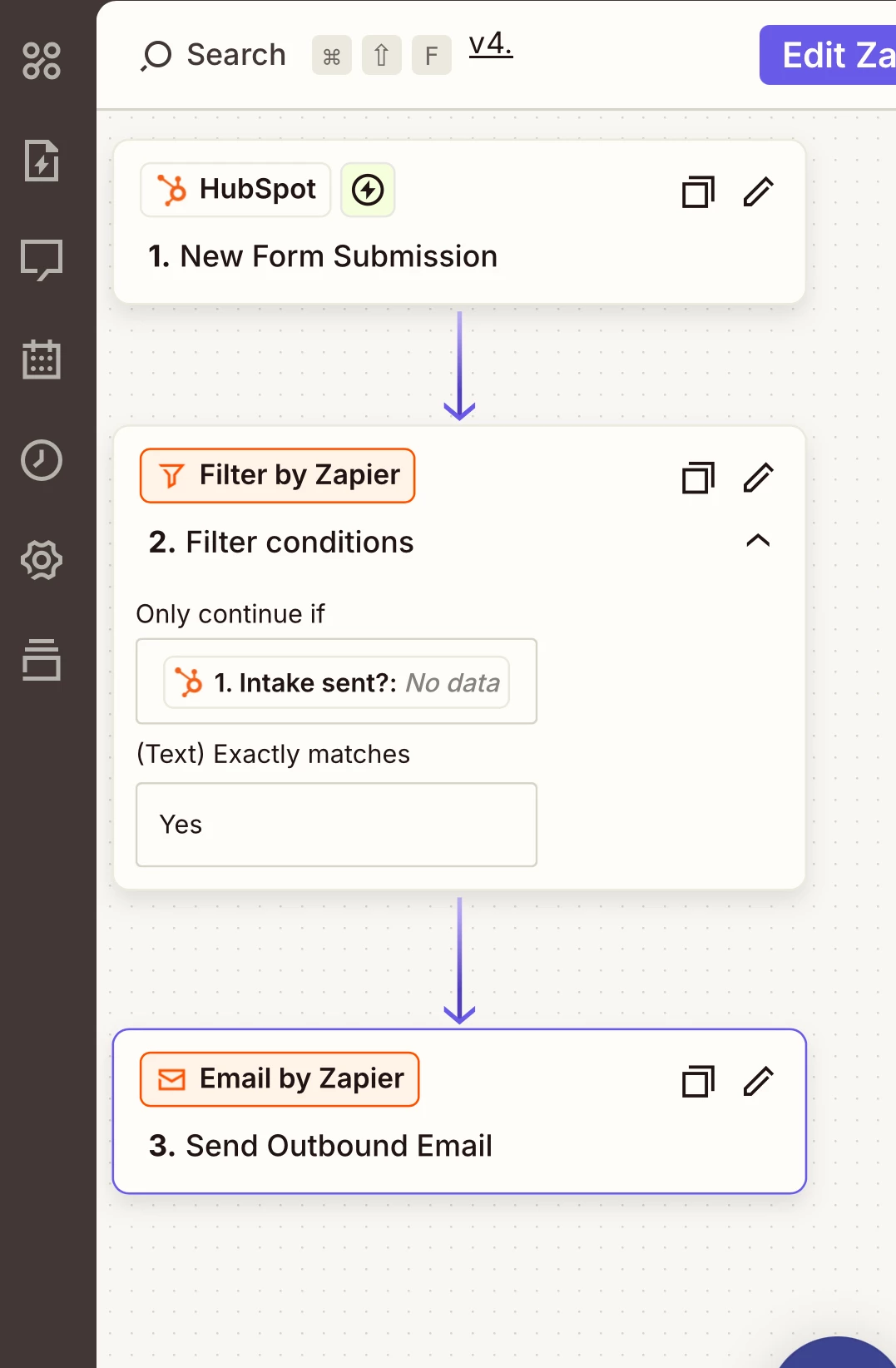
Task: Duplicate the HubSpot step using copy icon
Action: (698, 191)
